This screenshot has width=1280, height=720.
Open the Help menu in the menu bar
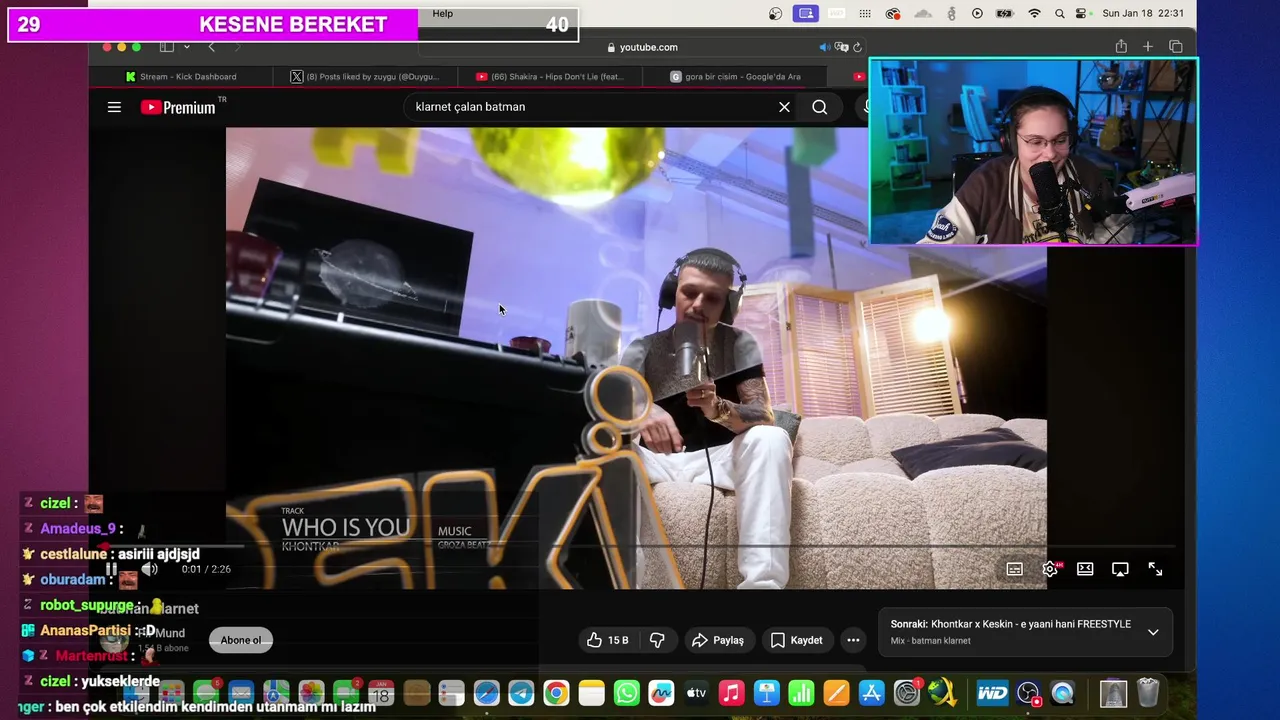[x=443, y=13]
